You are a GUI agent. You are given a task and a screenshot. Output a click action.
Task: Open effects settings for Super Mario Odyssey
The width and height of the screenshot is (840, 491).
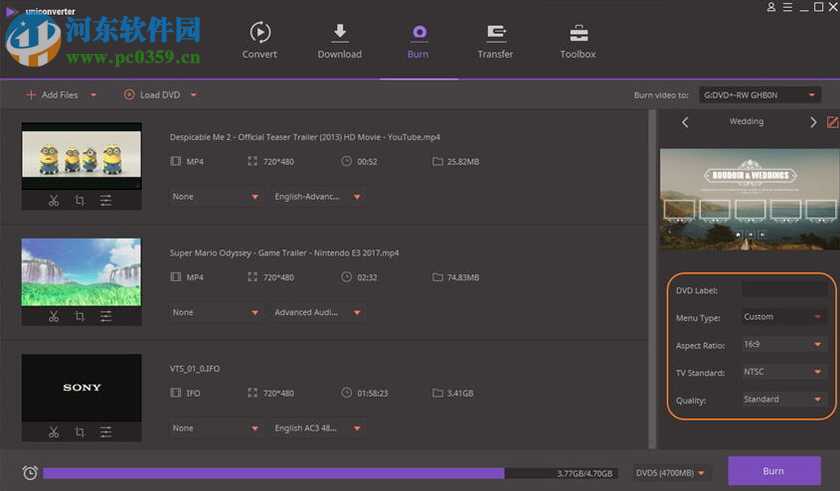point(106,316)
